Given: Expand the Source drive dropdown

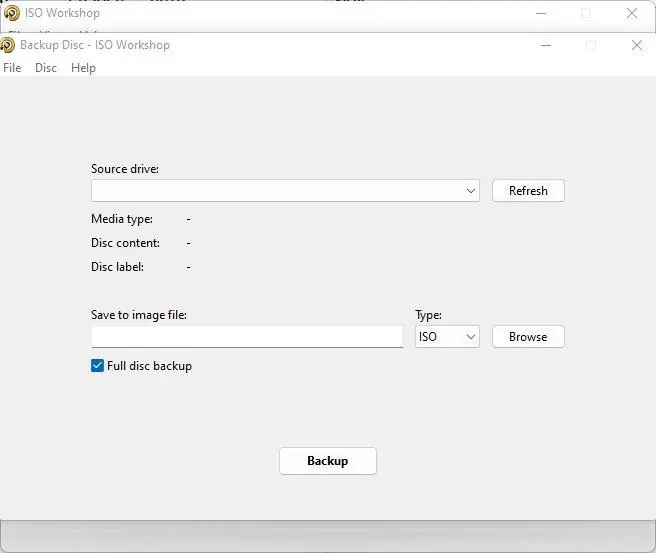Looking at the screenshot, I should pyautogui.click(x=285, y=191).
